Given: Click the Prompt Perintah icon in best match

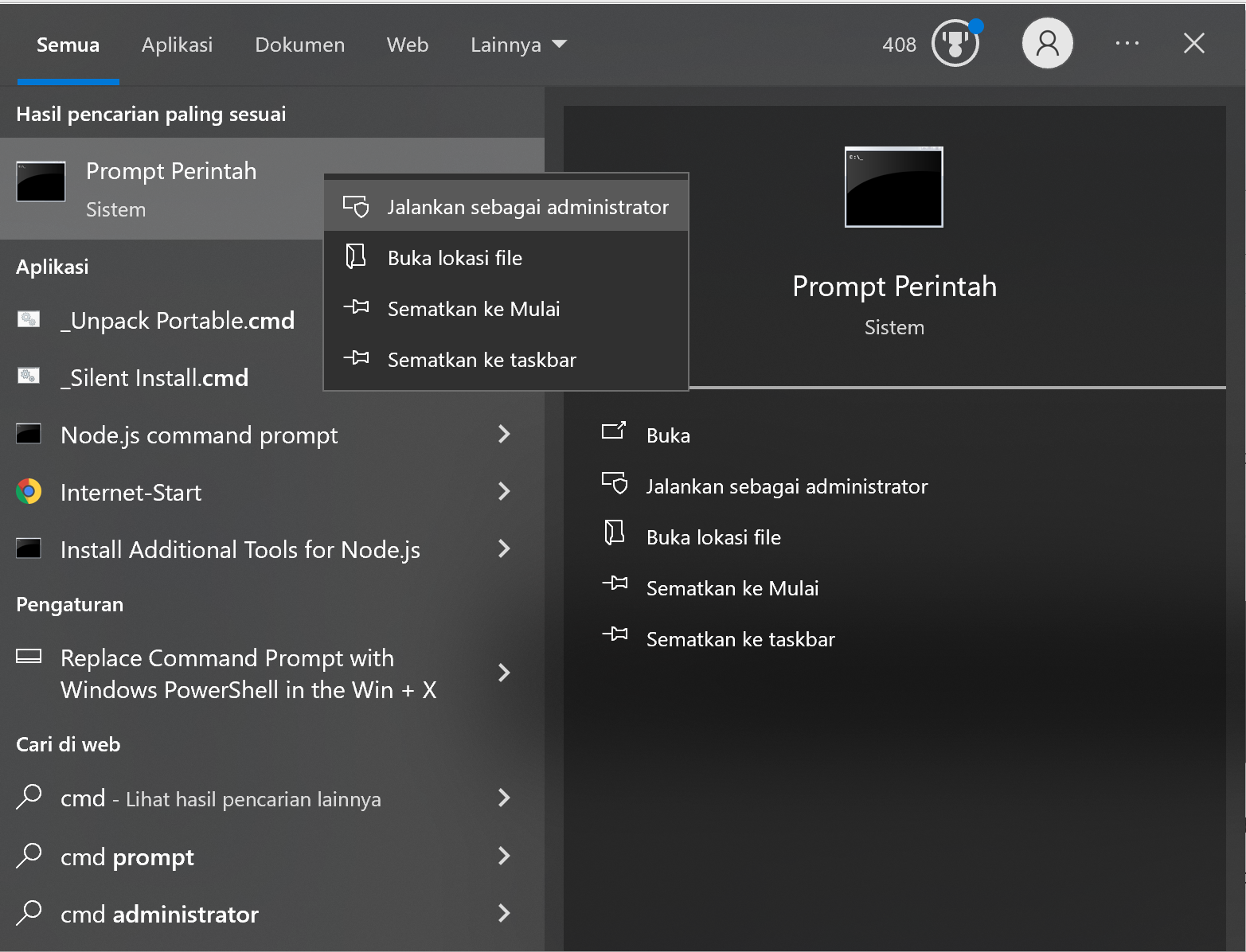Looking at the screenshot, I should coord(41,181).
